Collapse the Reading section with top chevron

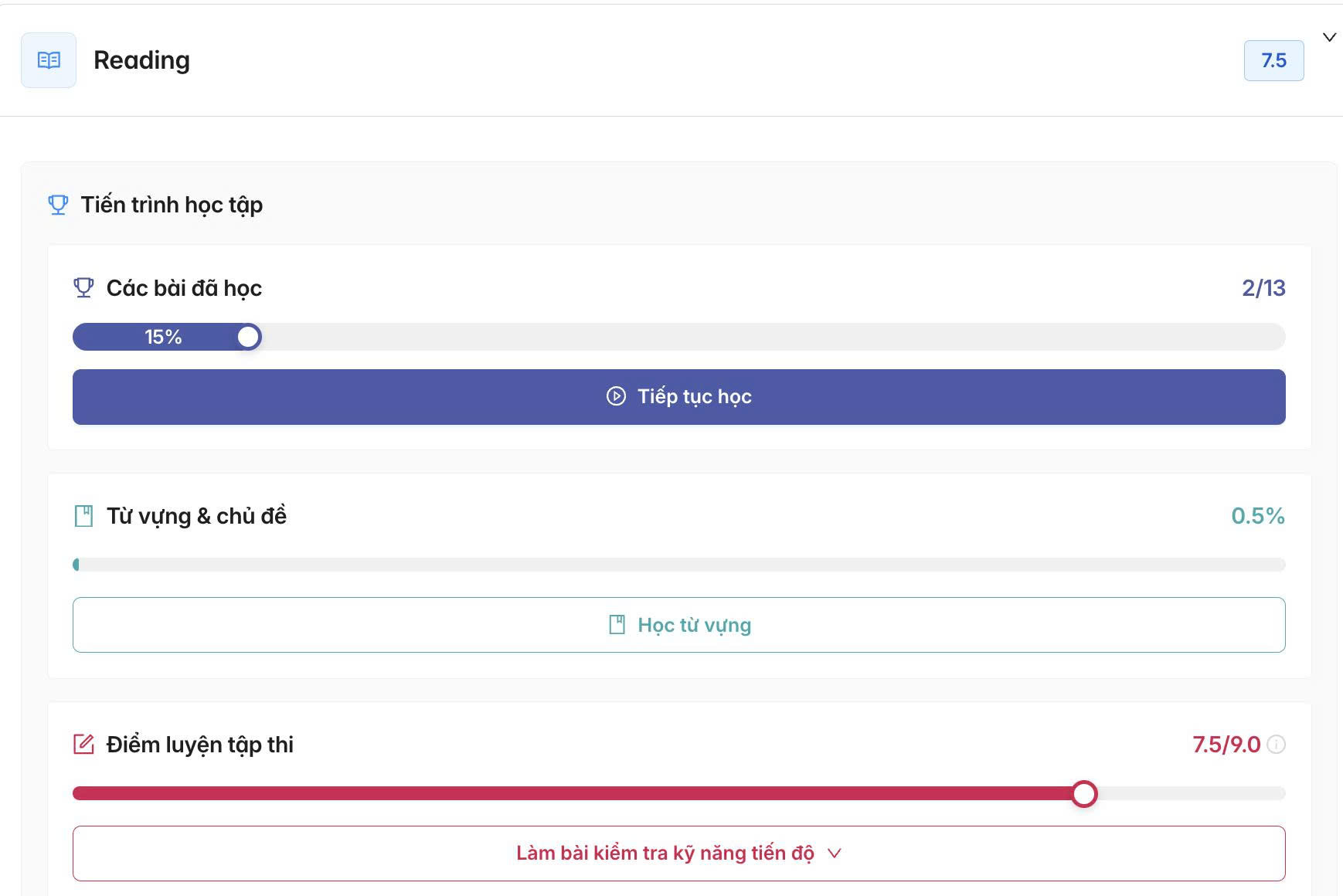click(1329, 37)
